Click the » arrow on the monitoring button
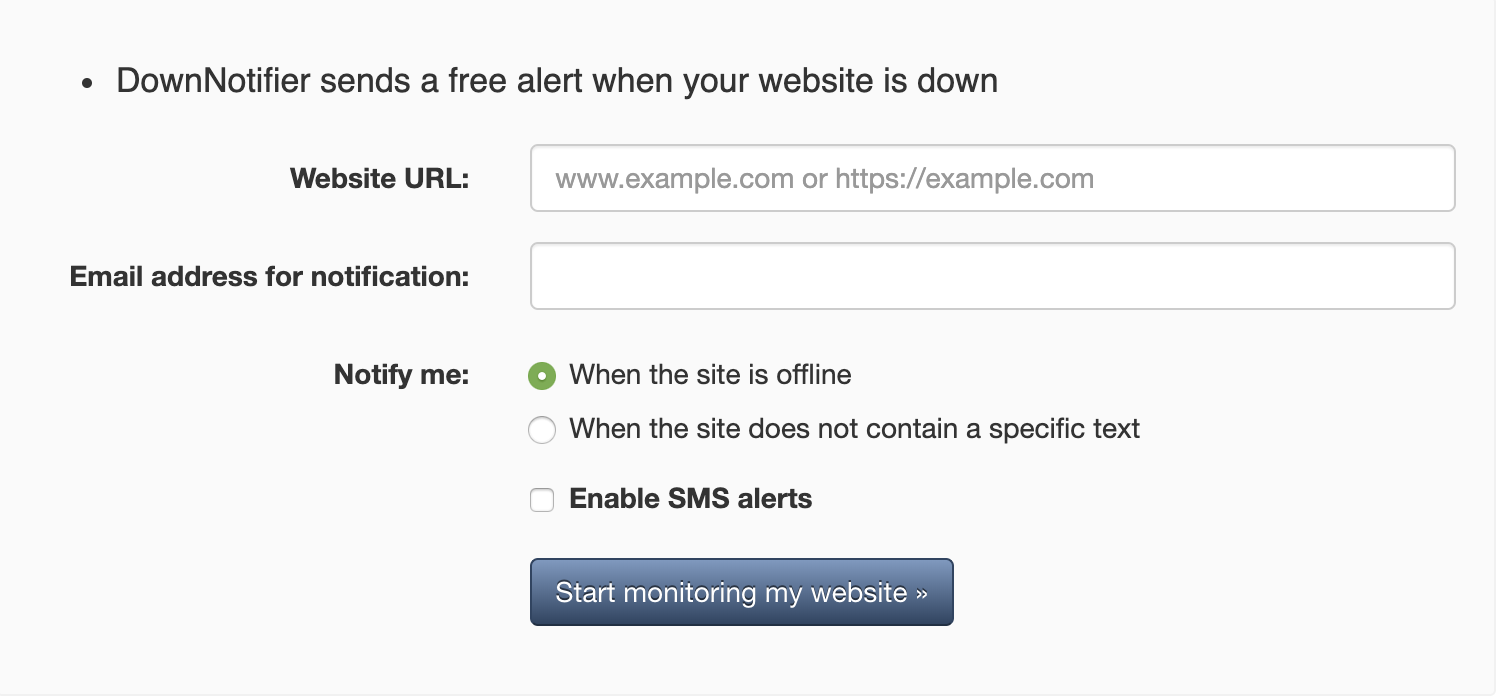1502x698 pixels. [921, 594]
